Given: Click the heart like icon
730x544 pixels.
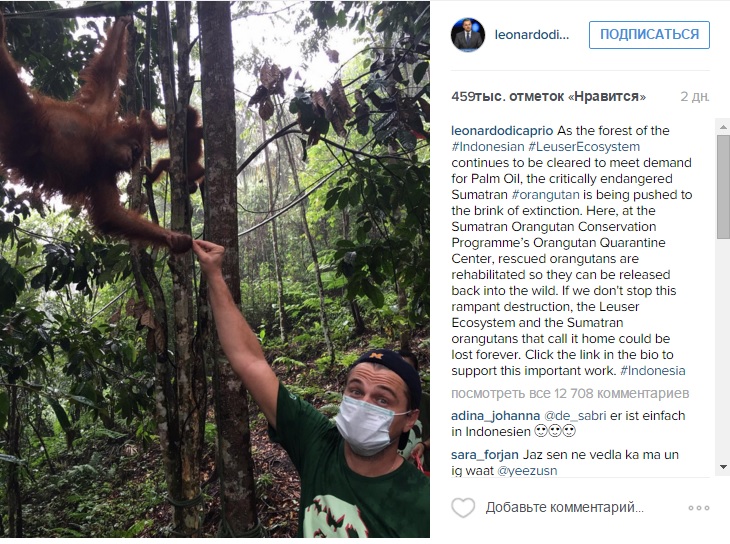Looking at the screenshot, I should (463, 508).
